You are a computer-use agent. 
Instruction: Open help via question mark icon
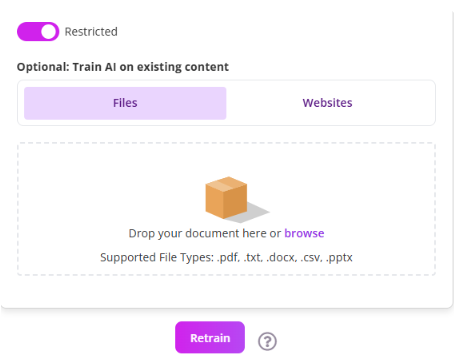[267, 341]
